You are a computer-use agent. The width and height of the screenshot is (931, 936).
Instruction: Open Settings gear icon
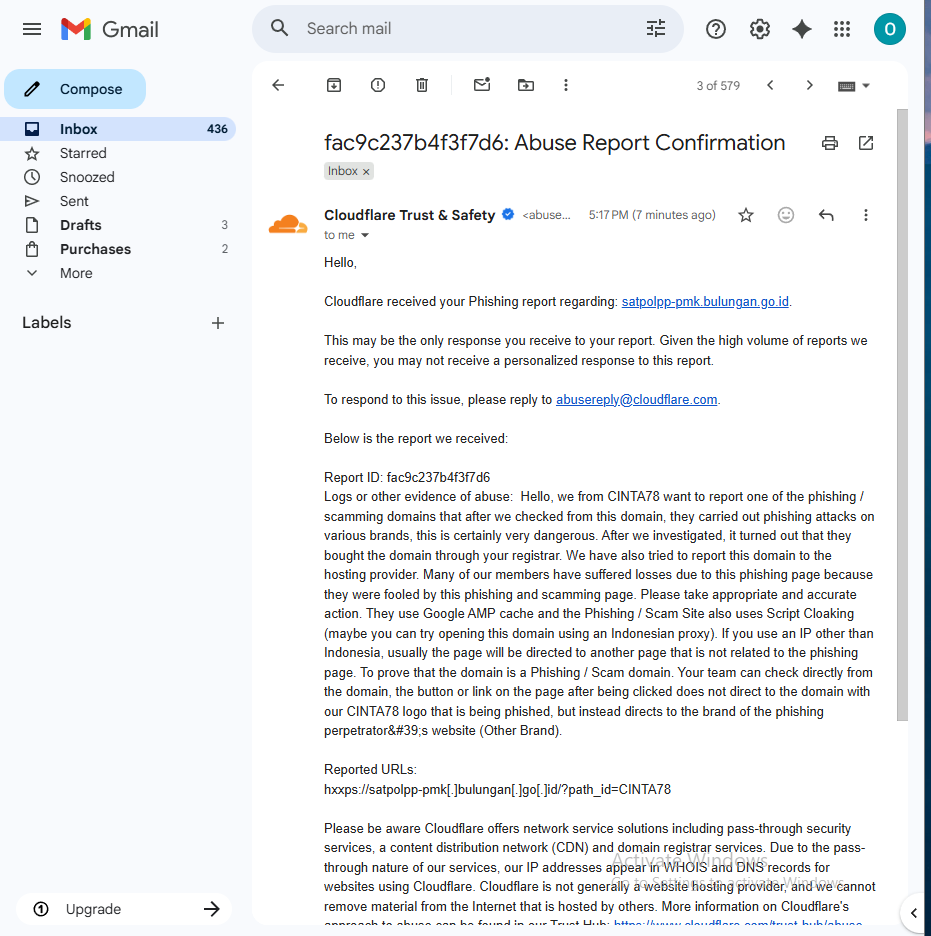(759, 29)
